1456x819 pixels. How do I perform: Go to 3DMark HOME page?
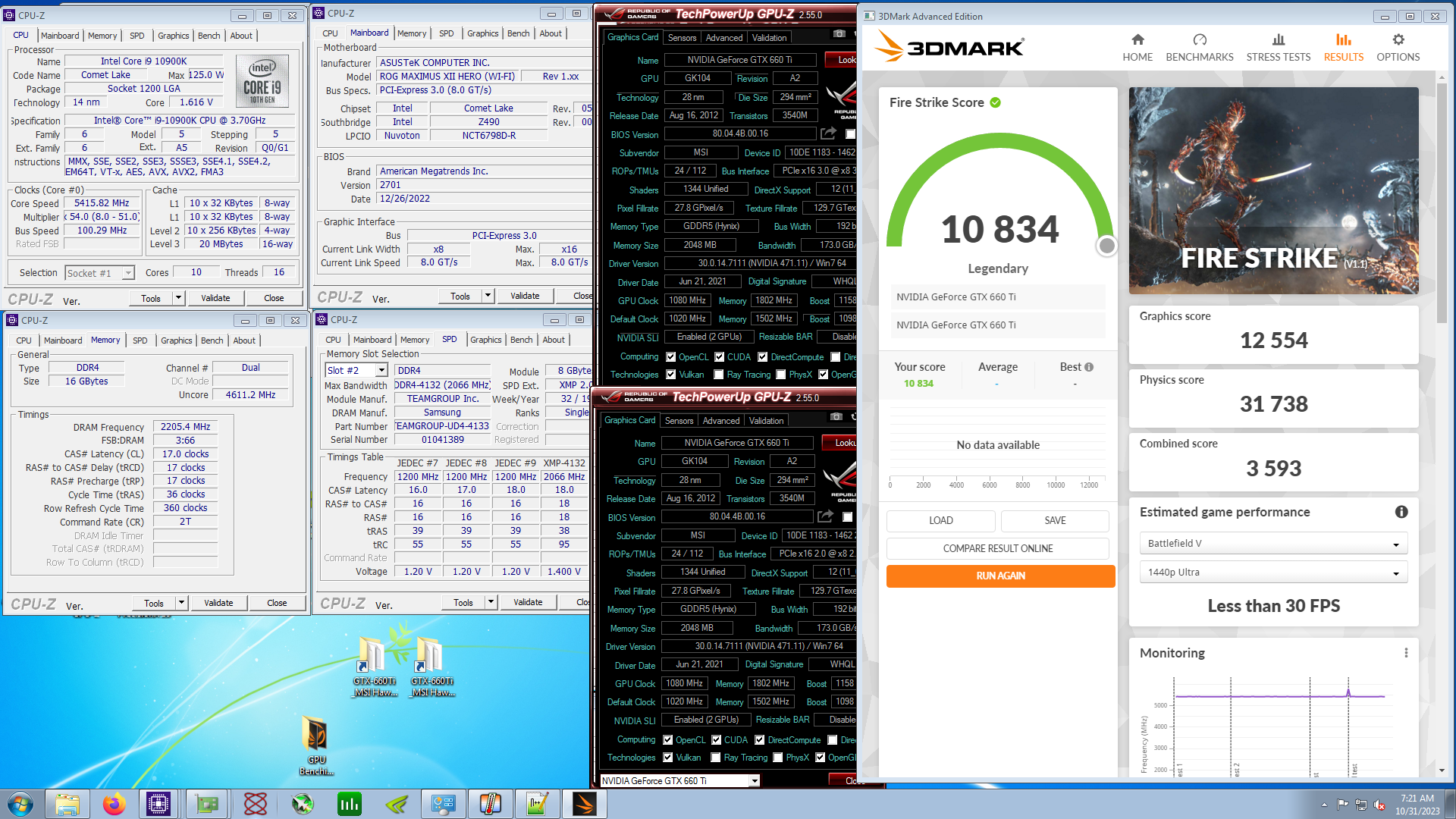click(x=1137, y=48)
